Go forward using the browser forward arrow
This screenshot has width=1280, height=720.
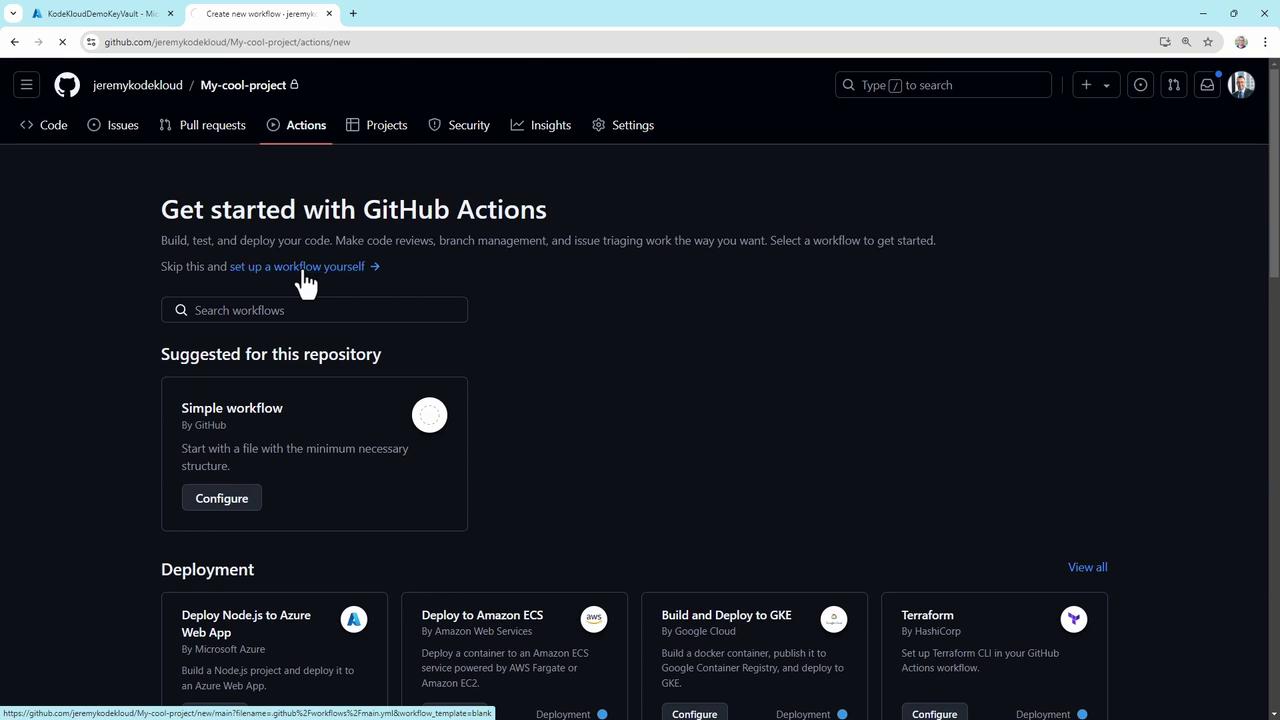(38, 42)
